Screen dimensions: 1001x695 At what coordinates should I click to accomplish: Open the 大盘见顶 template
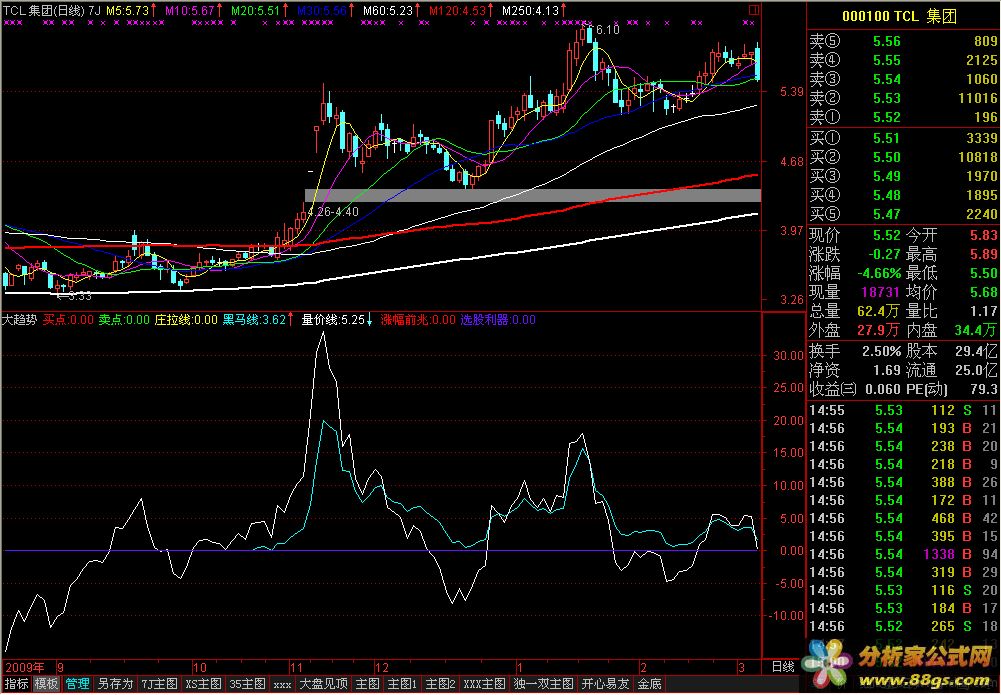pos(324,684)
